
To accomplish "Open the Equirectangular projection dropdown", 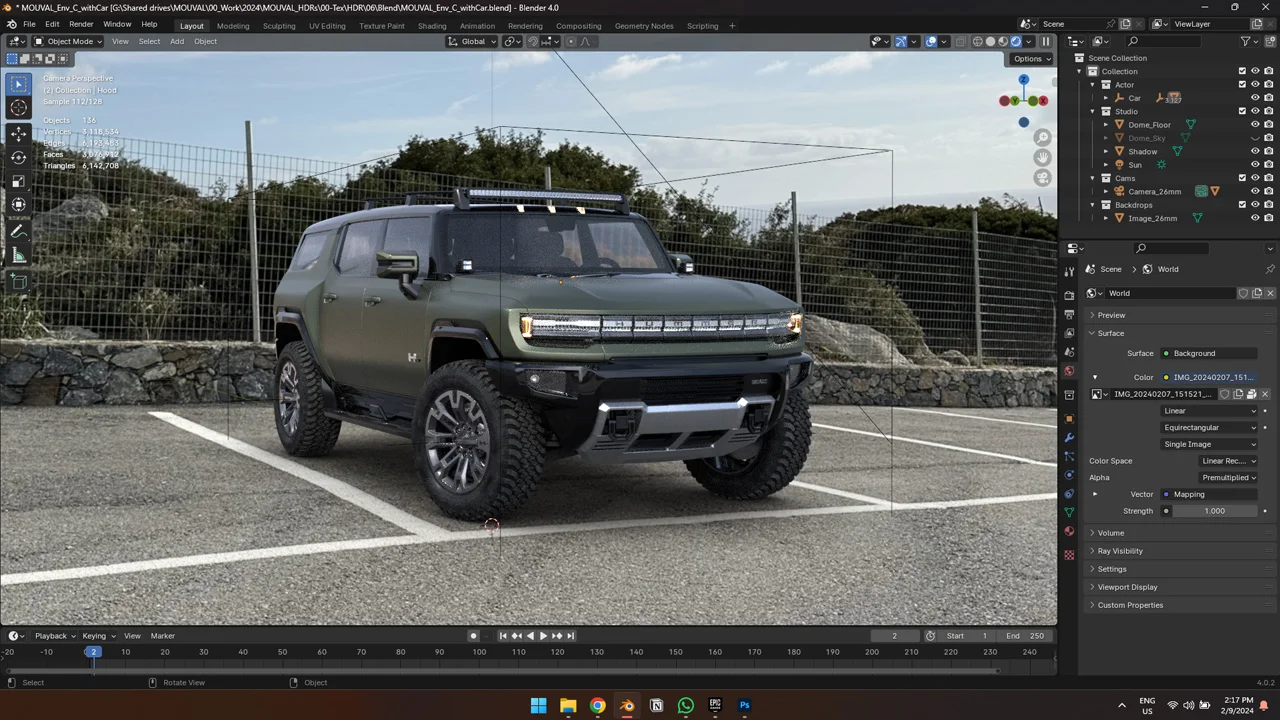I will pos(1210,427).
